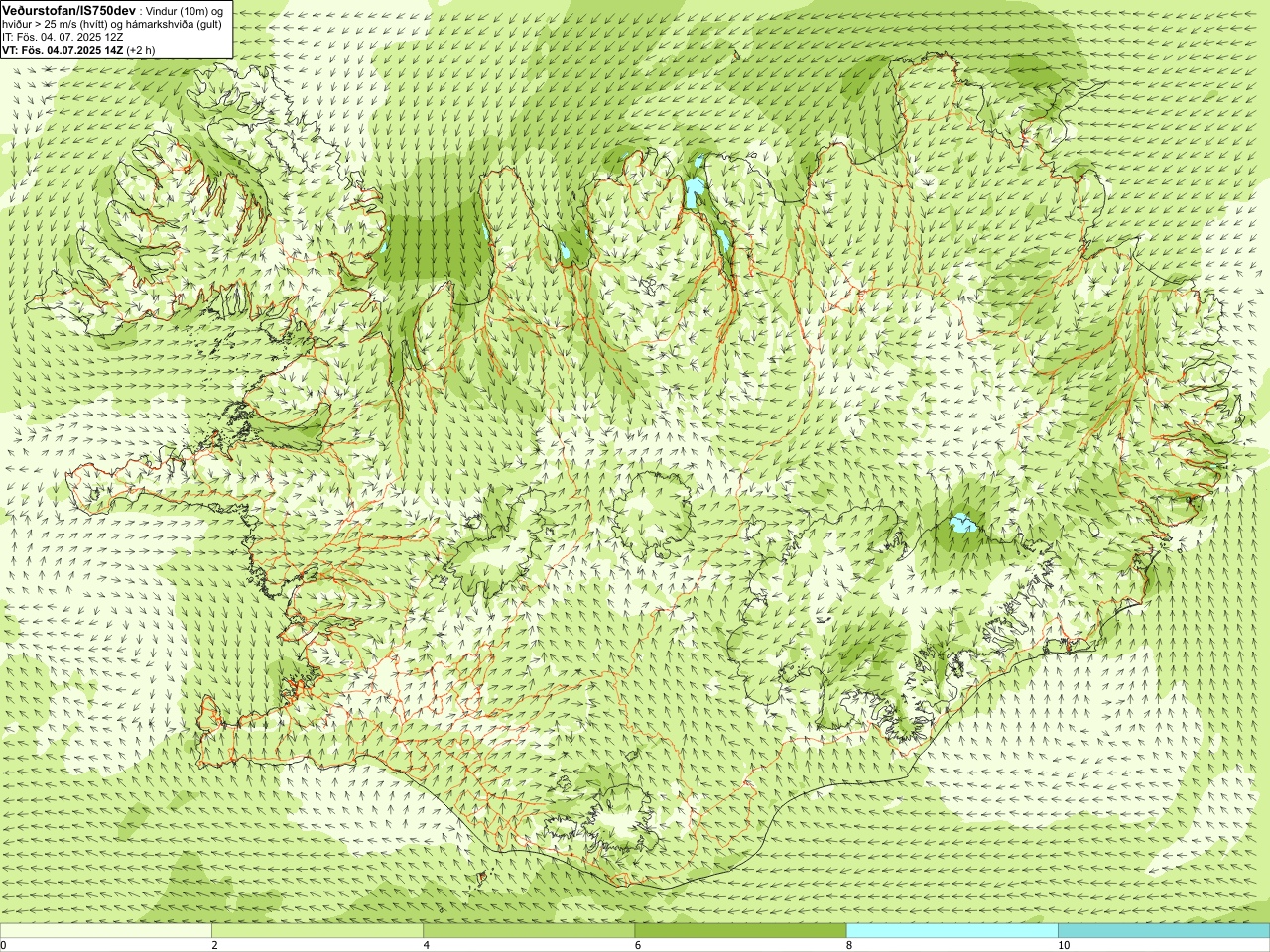Viewport: 1270px width, 952px height.
Task: Click the 'IT: Fös. 04. 07. 2025 12Z' line
Action: 63,37
